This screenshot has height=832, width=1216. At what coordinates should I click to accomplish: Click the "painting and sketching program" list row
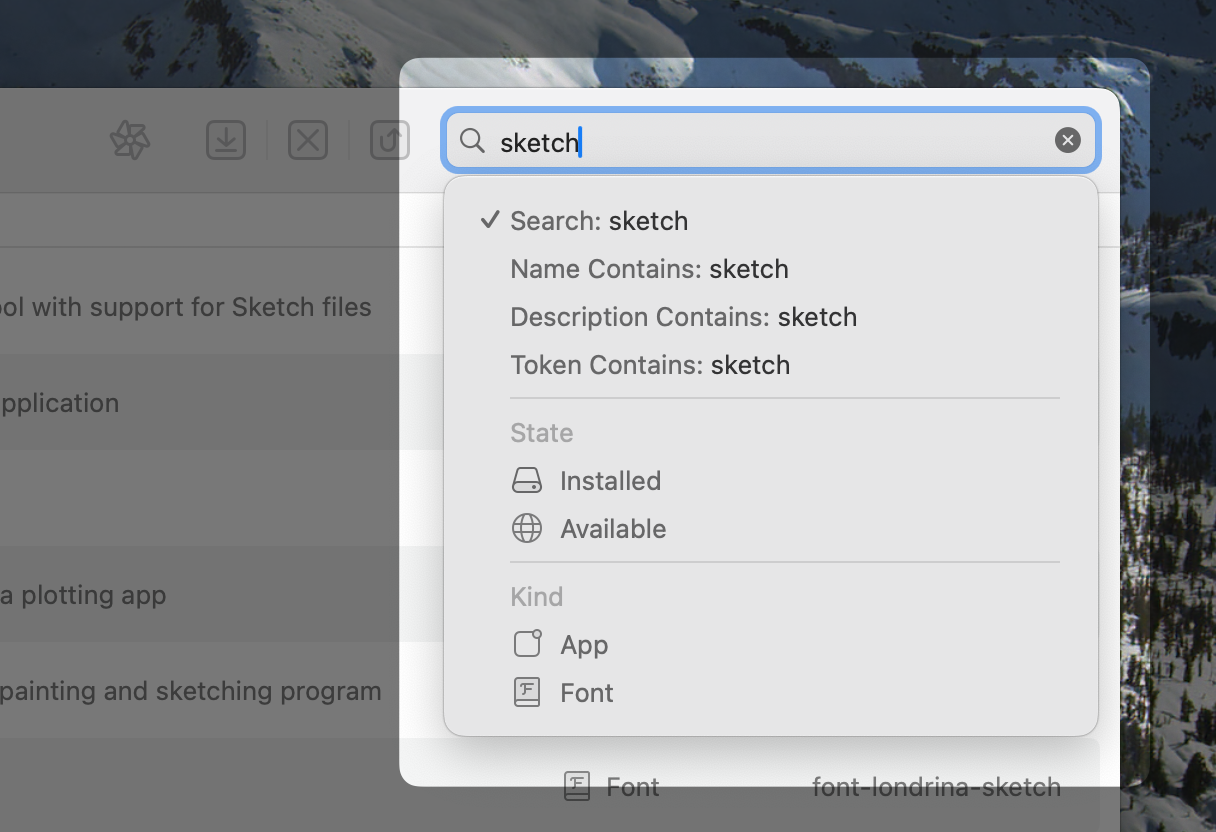point(193,691)
